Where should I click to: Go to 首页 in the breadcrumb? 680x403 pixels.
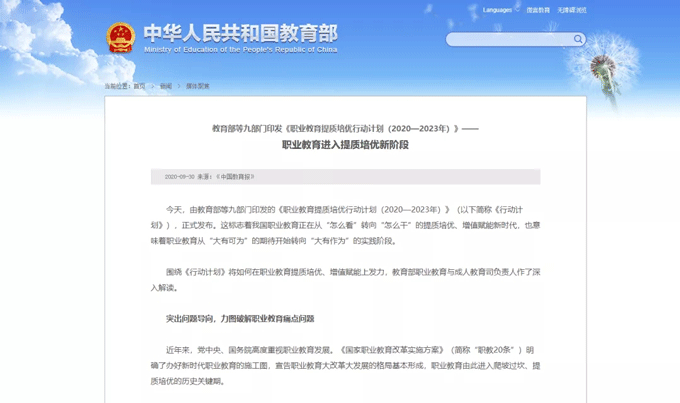(x=139, y=86)
